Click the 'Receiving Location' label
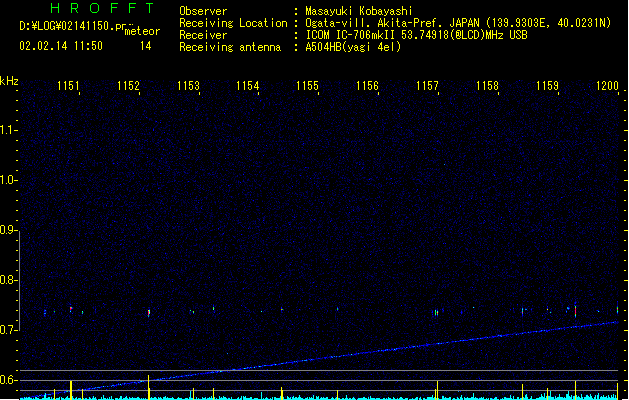Screen dimensions: 629x400 click(233, 23)
